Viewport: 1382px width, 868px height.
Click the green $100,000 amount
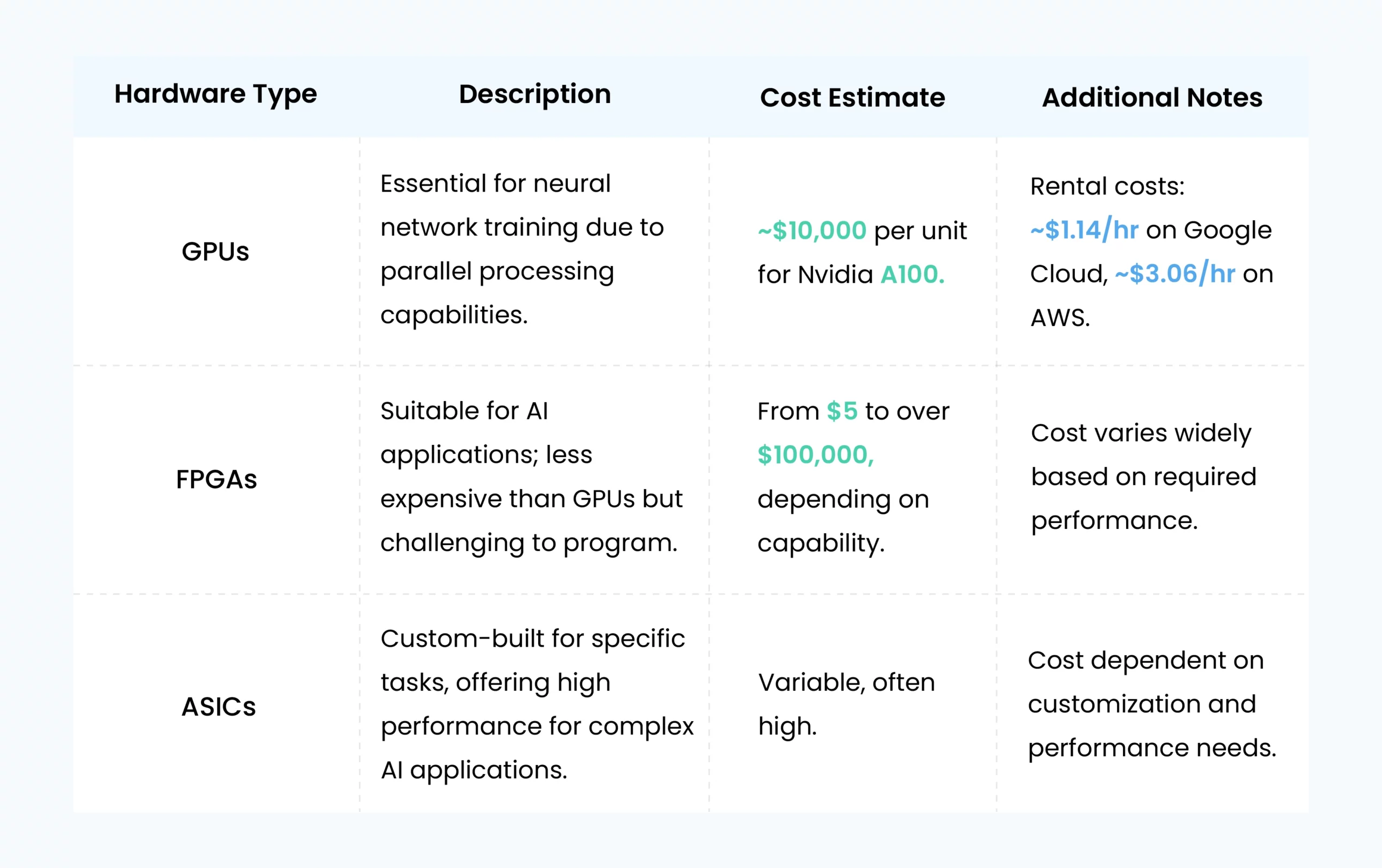click(816, 455)
